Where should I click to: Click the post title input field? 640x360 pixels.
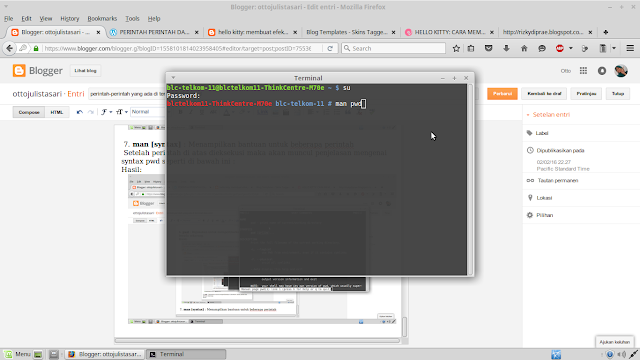click(x=127, y=94)
